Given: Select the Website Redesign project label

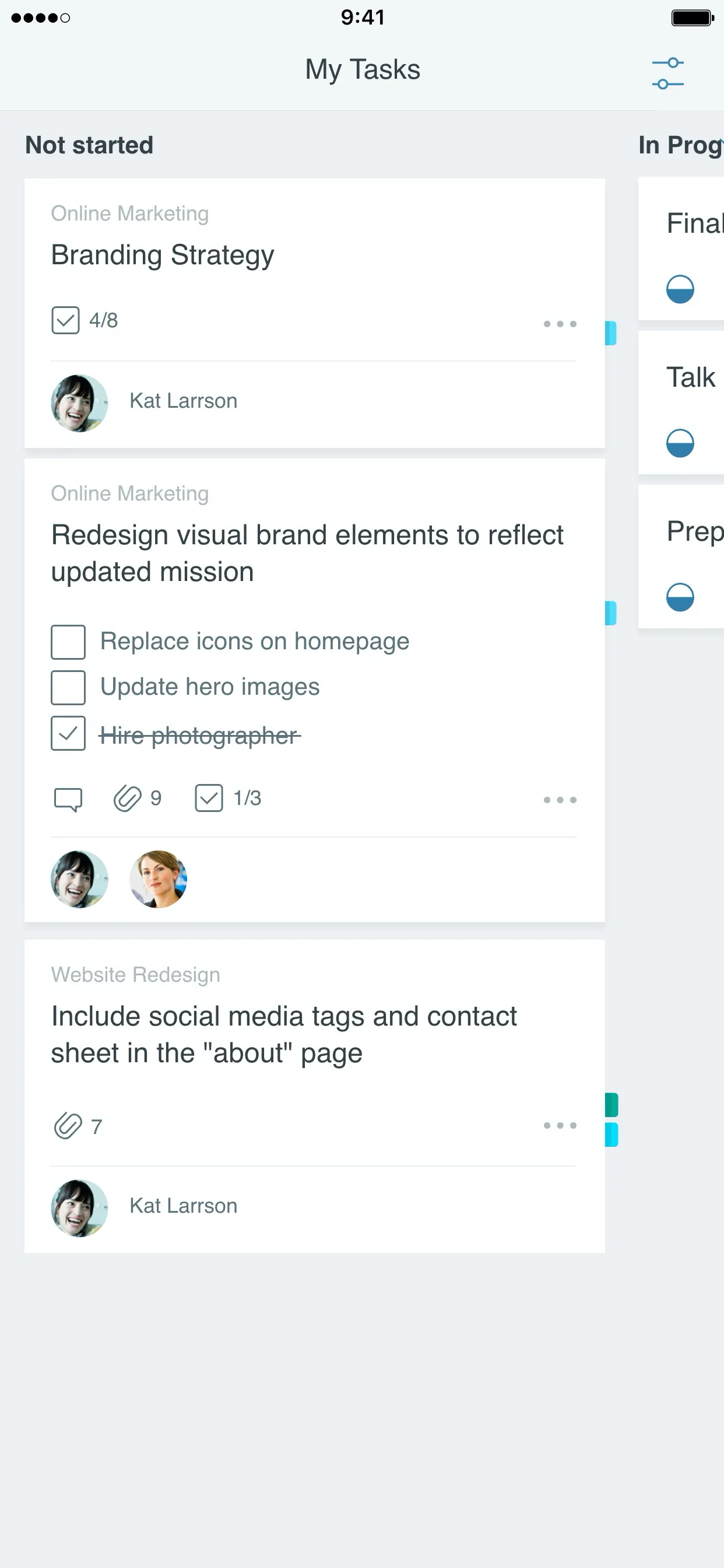Looking at the screenshot, I should [136, 975].
